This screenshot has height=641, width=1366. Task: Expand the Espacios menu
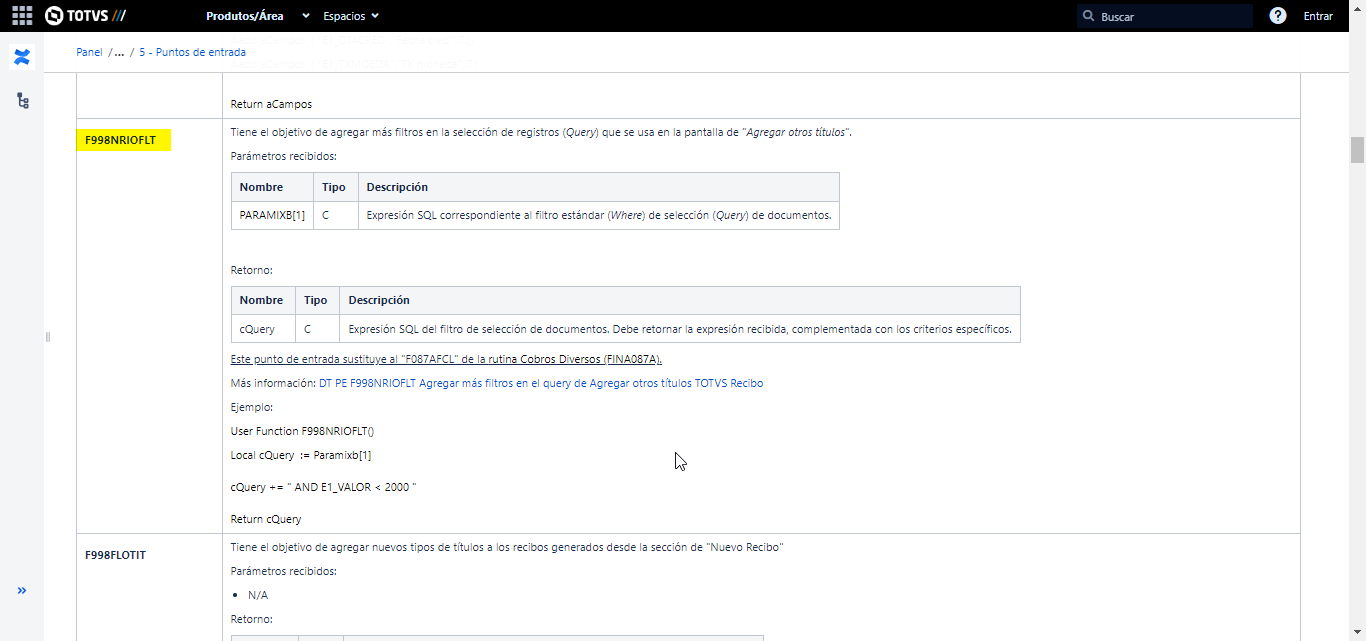[351, 16]
